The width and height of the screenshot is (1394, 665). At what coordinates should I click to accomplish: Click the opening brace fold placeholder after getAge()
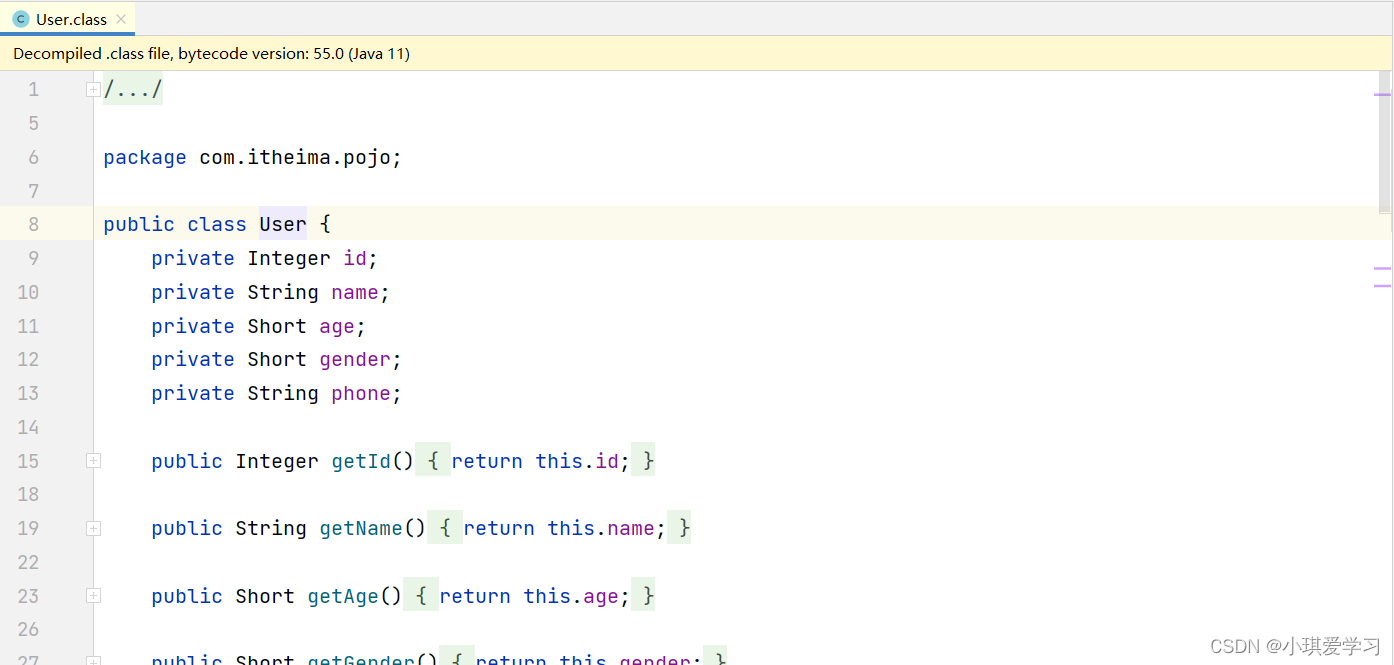421,596
